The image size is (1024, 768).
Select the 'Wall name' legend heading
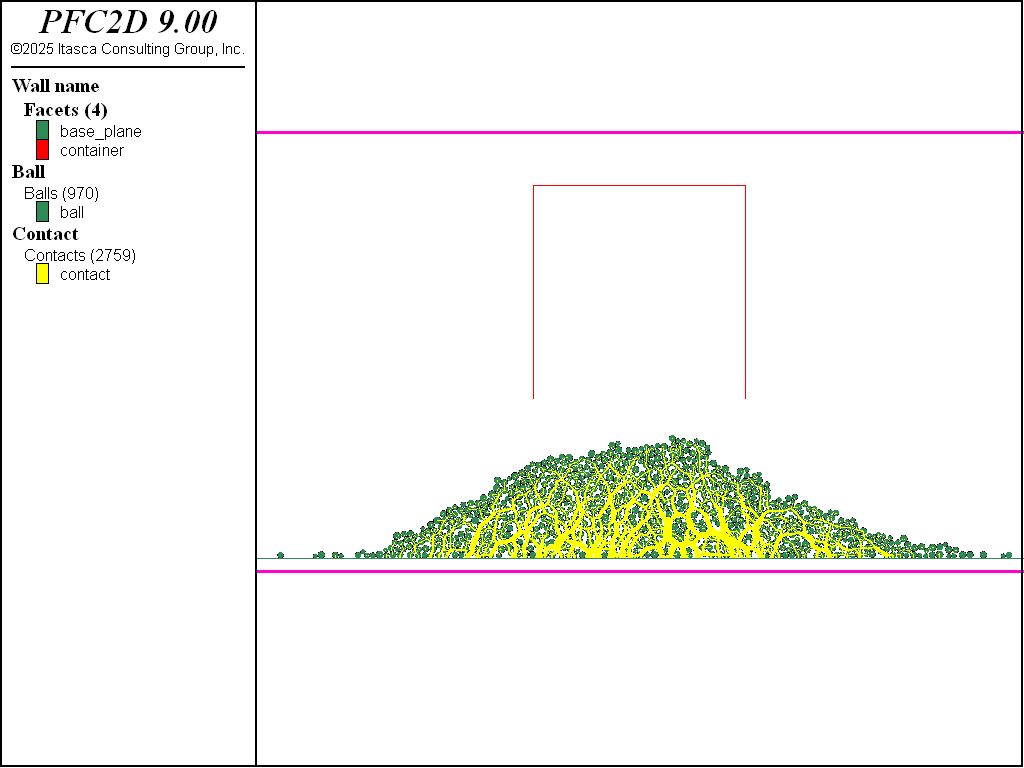coord(56,86)
